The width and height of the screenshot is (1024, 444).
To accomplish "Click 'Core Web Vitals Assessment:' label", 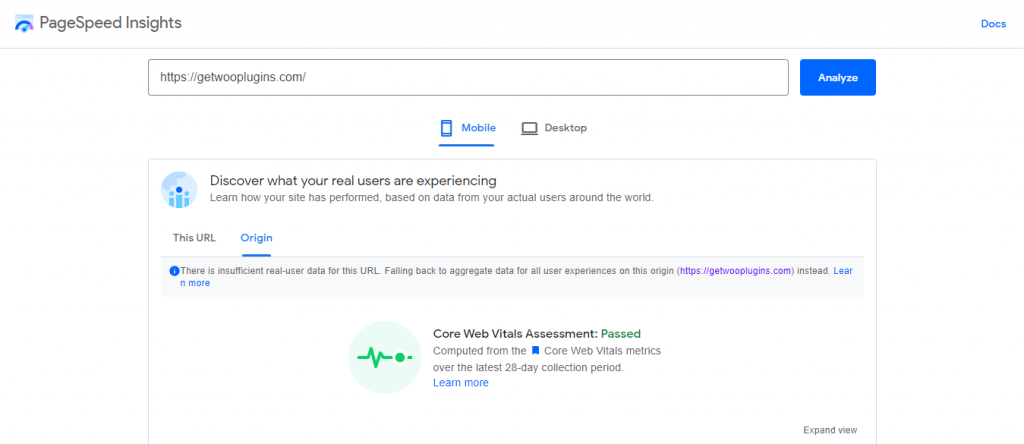I will (x=515, y=334).
